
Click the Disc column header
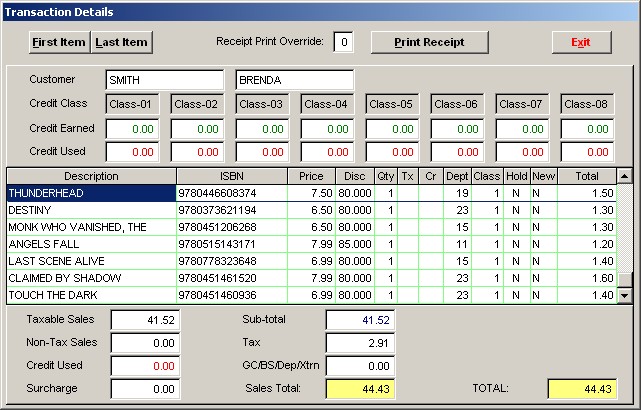tap(354, 176)
